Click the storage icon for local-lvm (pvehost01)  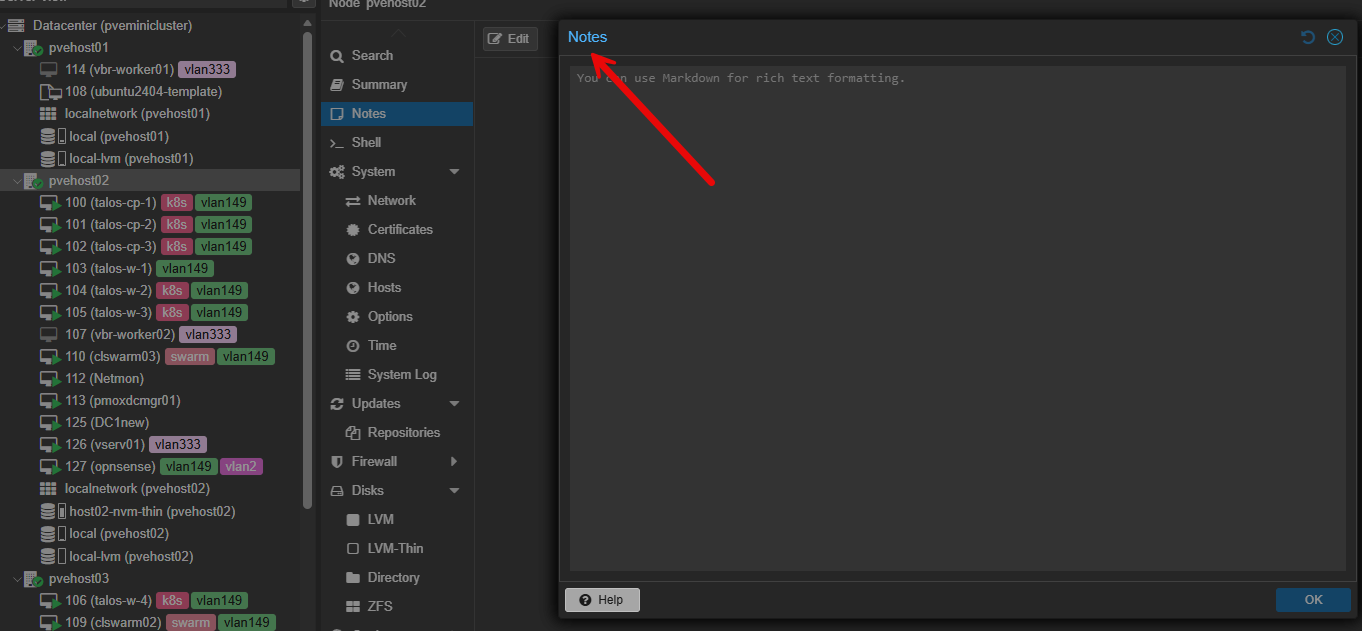tap(48, 158)
